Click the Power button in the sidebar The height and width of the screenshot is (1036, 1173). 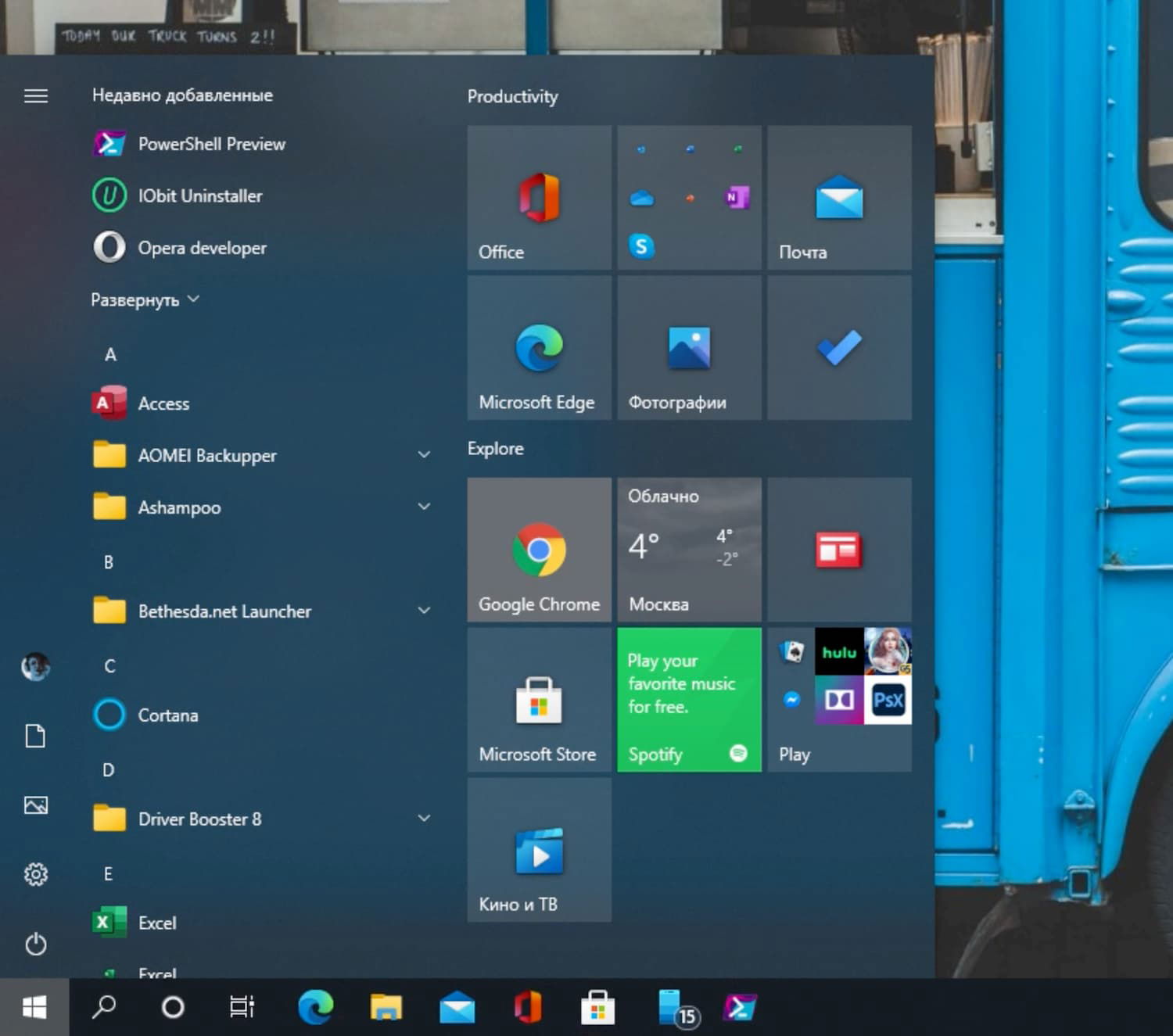35,945
